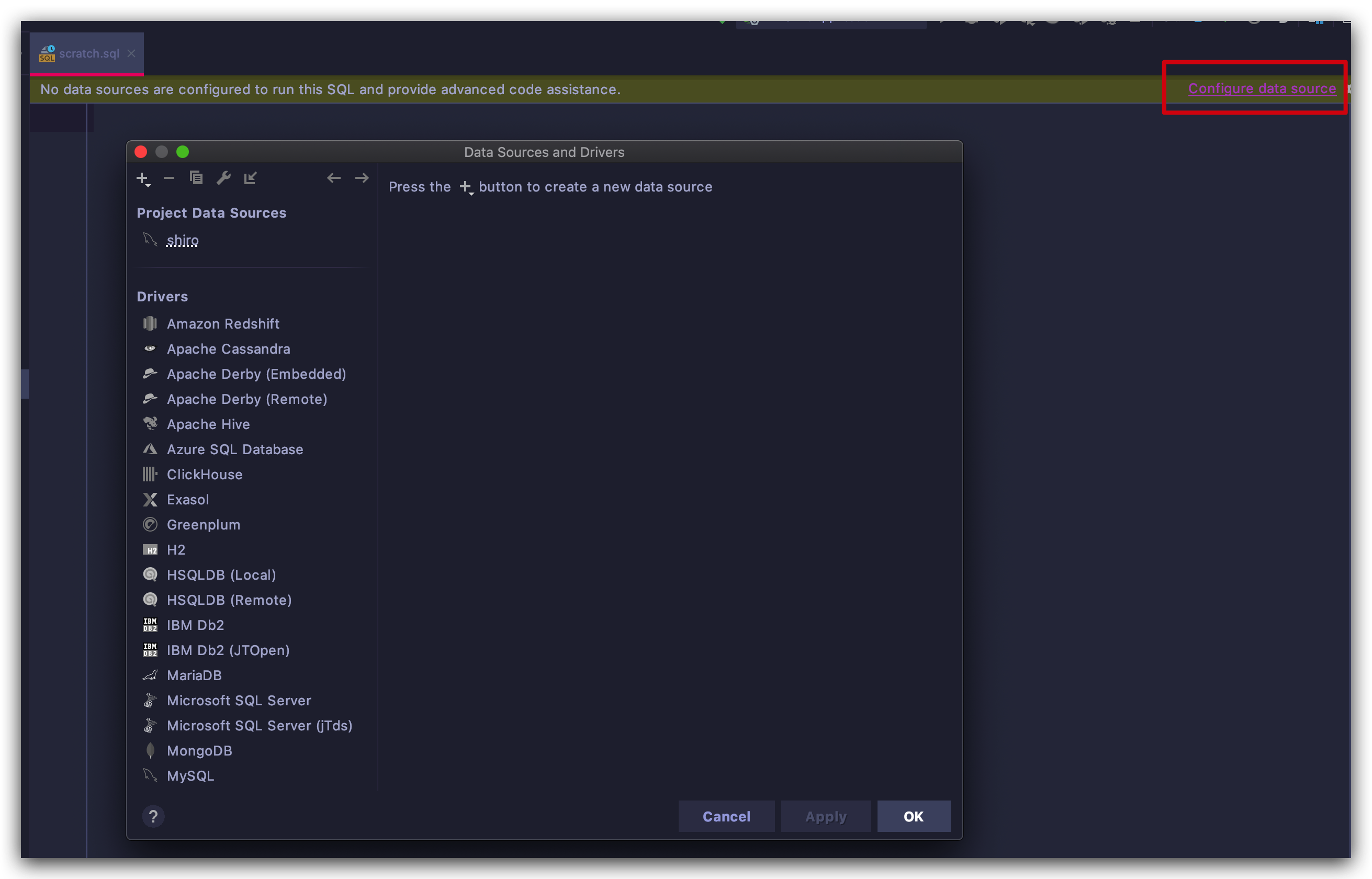Image resolution: width=1372 pixels, height=879 pixels.
Task: Add a new data source with plus button
Action: point(143,178)
